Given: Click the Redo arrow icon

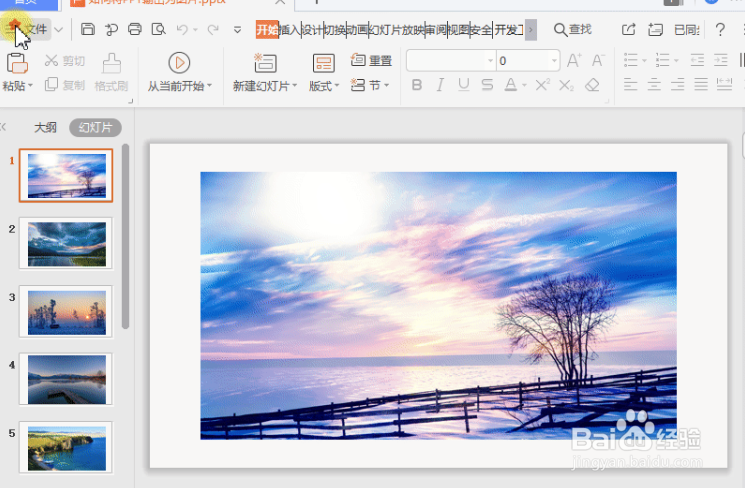Looking at the screenshot, I should (213, 29).
